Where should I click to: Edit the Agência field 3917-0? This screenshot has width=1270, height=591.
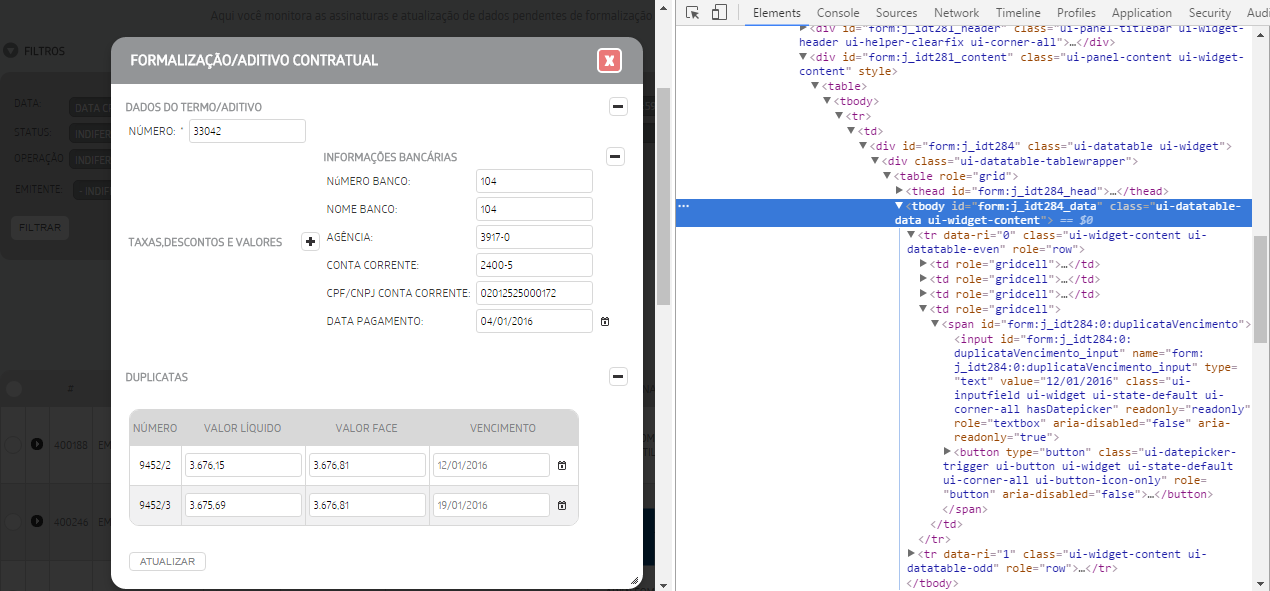[534, 237]
